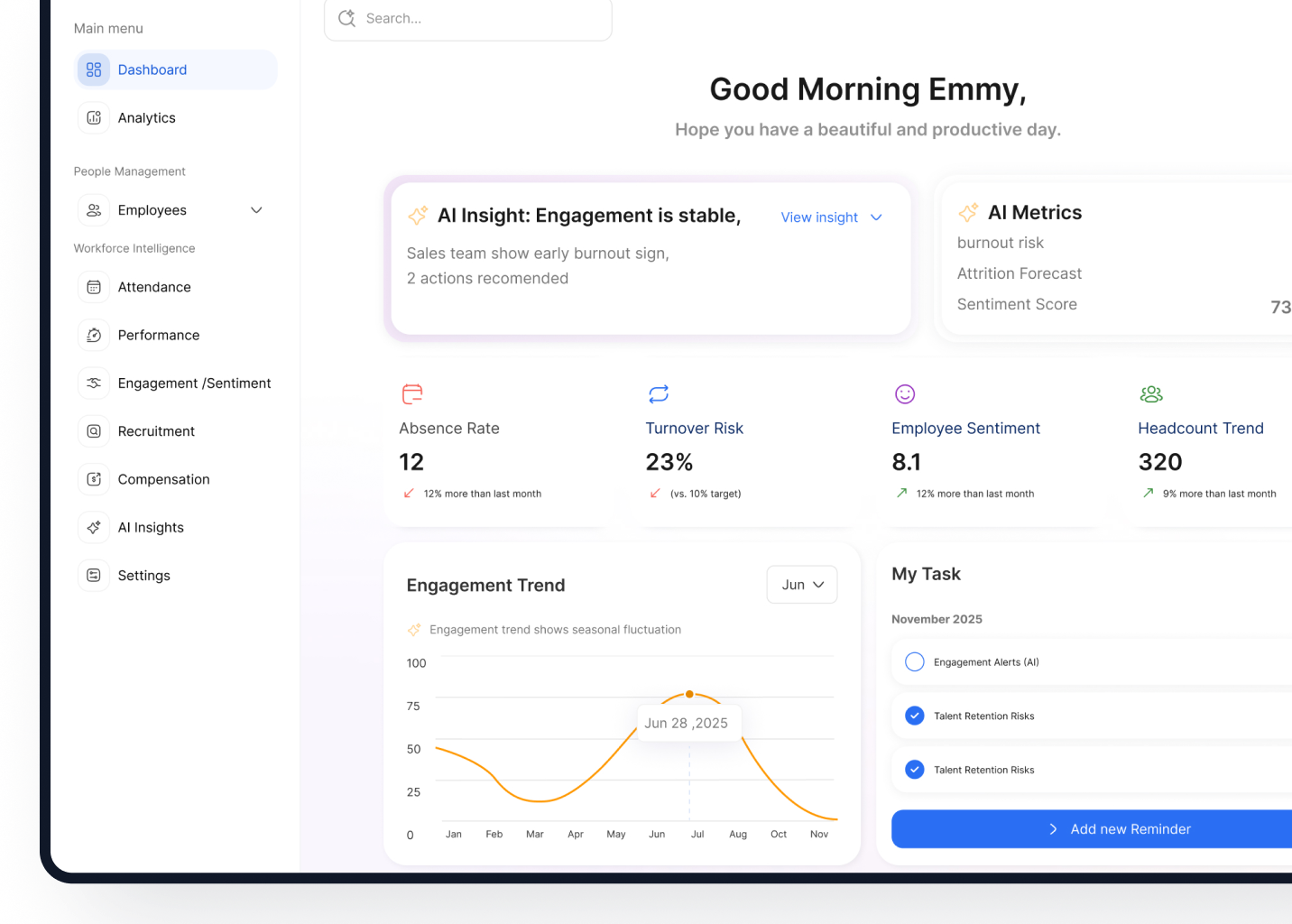Screen dimensions: 1292x924
Task: Click the Analytics chart icon
Action: [94, 118]
